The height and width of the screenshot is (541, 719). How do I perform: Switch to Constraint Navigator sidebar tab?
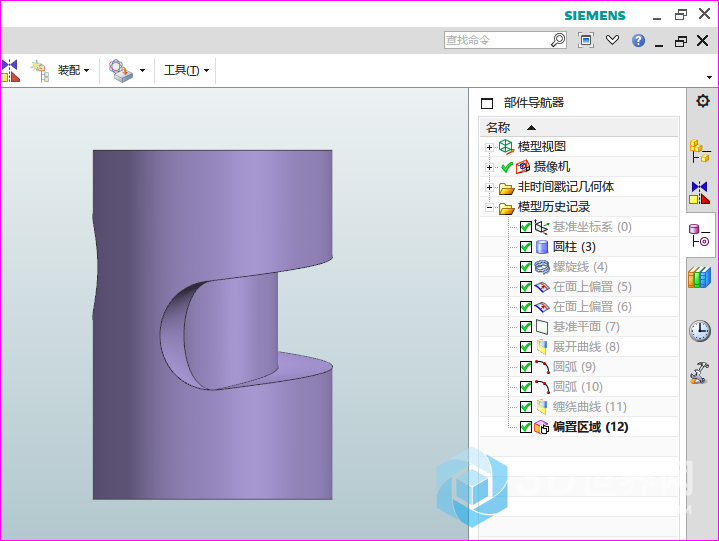pos(700,193)
